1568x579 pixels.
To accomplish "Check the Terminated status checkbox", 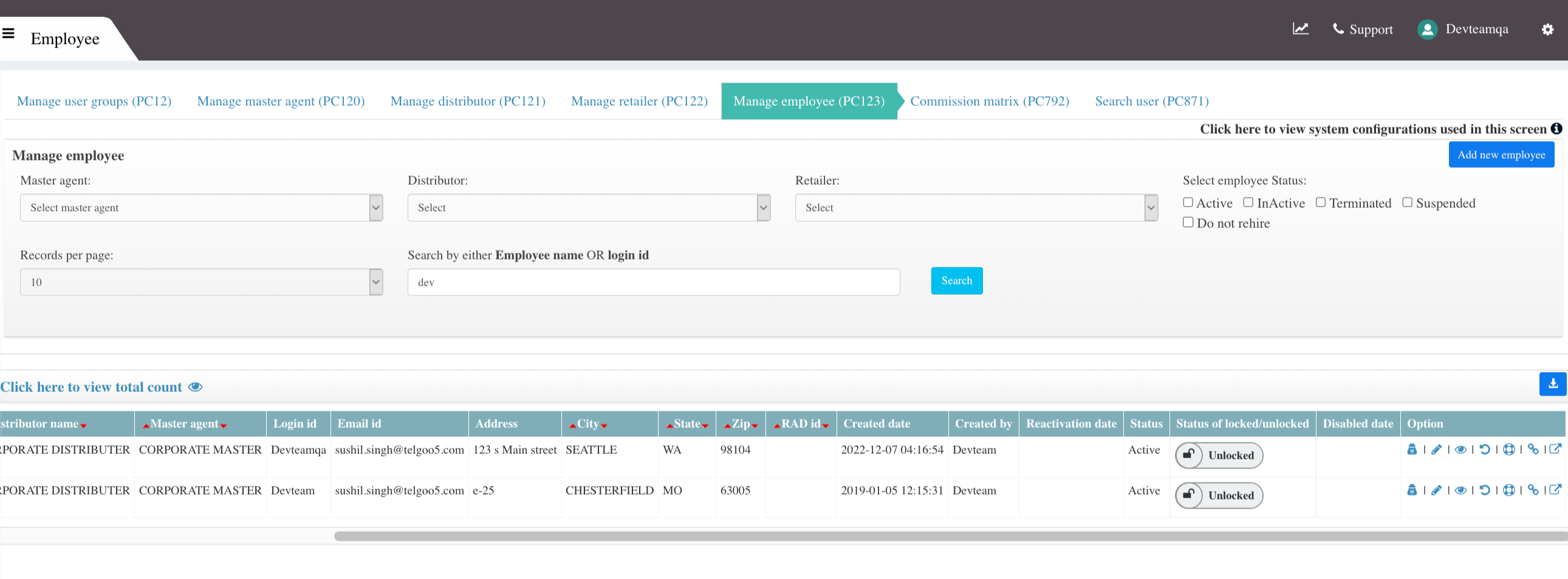I will (x=1320, y=202).
